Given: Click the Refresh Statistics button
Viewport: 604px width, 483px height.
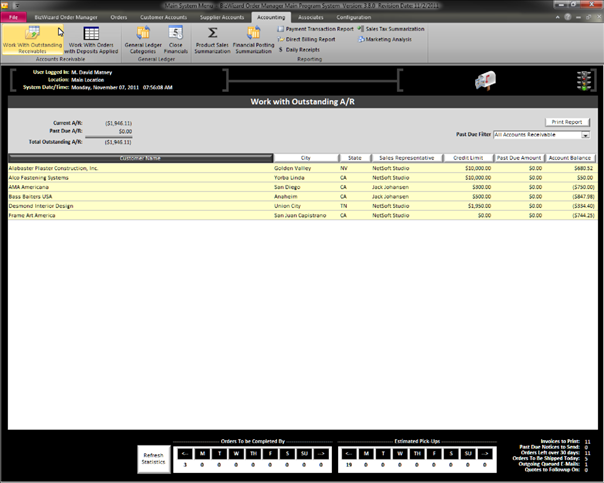Looking at the screenshot, I should 153,459.
